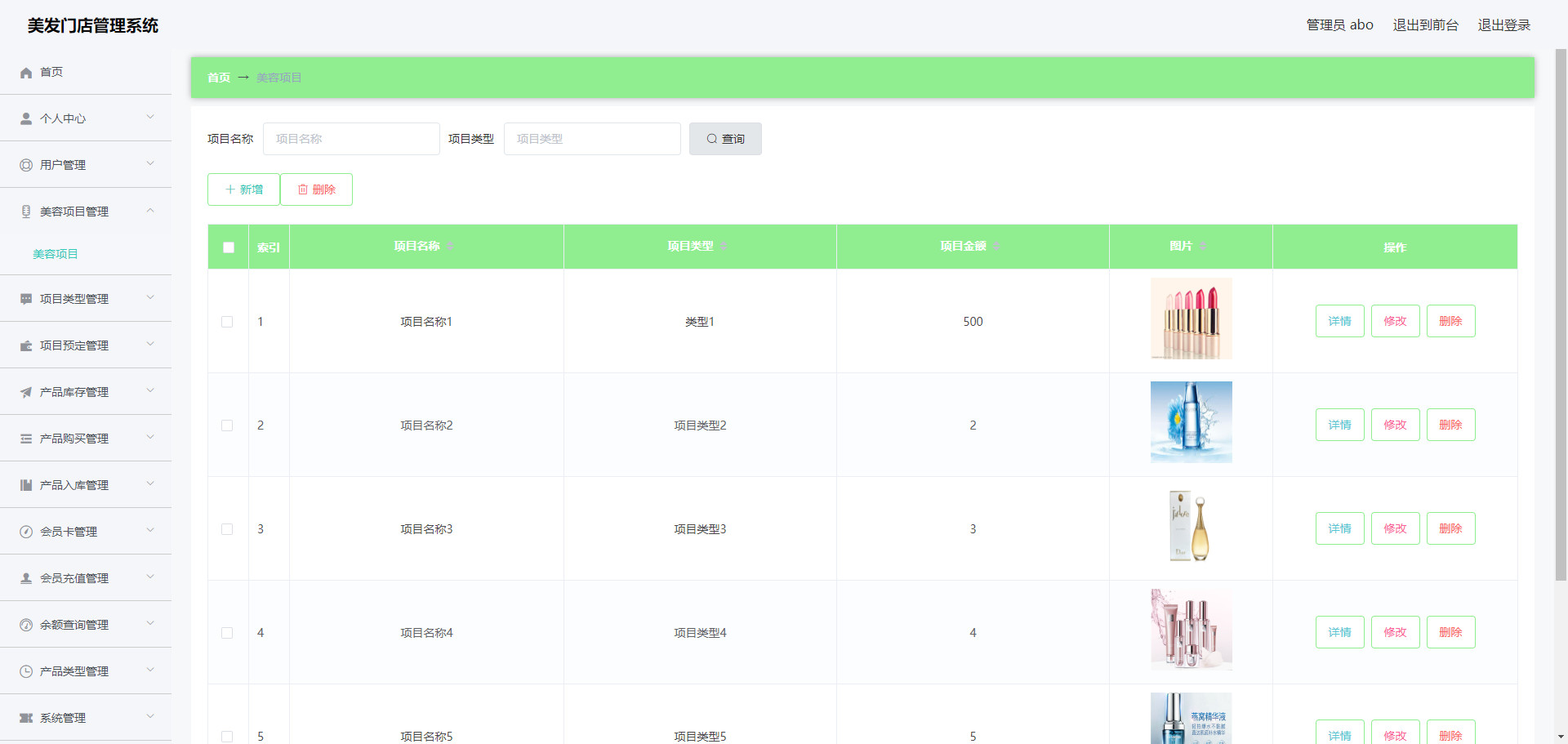Expand the 产品库存管理 menu chevron
This screenshot has width=1568, height=744.
pyautogui.click(x=150, y=391)
